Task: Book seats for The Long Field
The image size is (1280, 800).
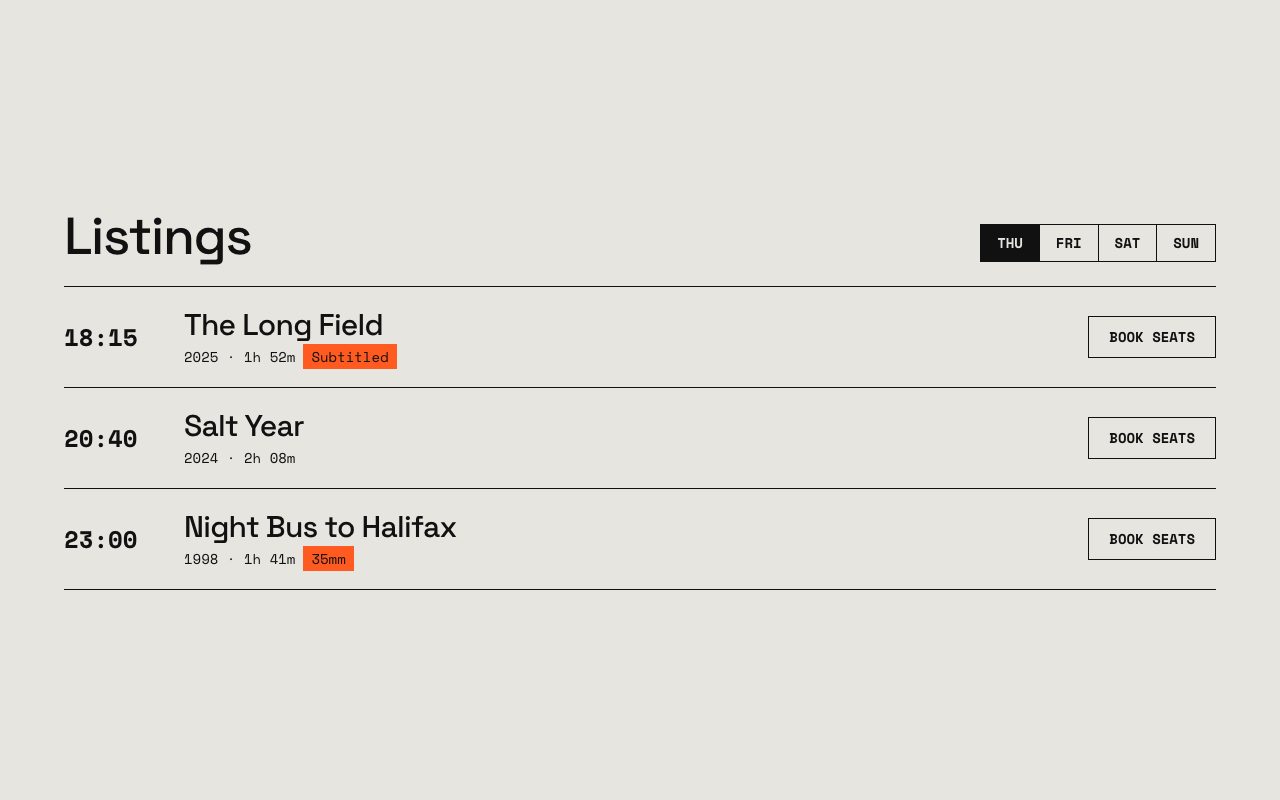Action: click(x=1152, y=337)
